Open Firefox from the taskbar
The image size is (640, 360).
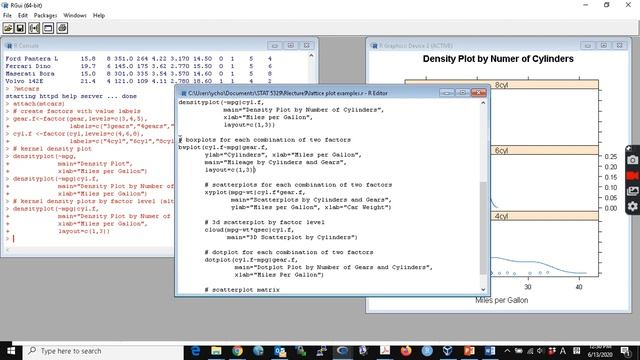[x=406, y=351]
